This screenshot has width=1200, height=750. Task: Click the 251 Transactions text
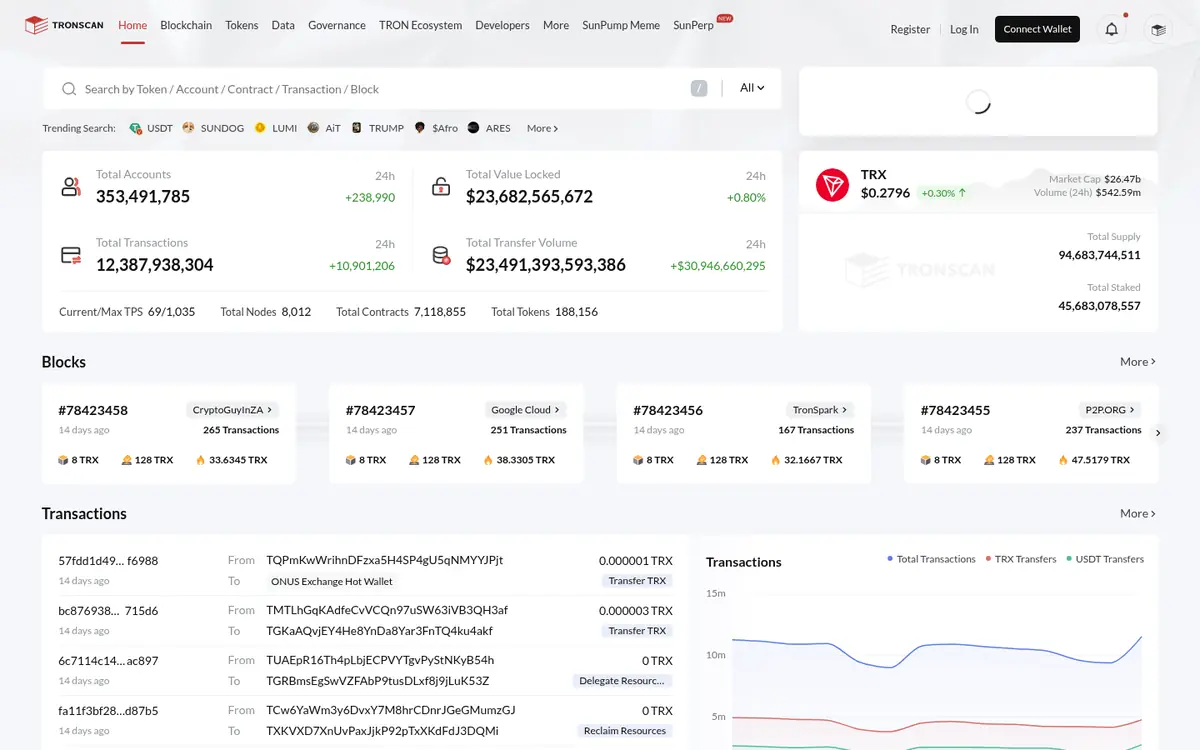(x=528, y=430)
